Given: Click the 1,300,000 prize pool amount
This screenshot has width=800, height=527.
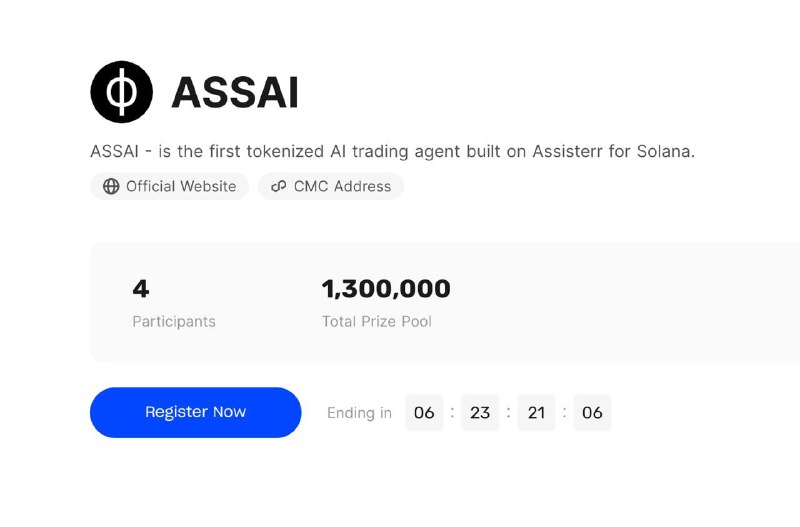Looking at the screenshot, I should [x=386, y=289].
